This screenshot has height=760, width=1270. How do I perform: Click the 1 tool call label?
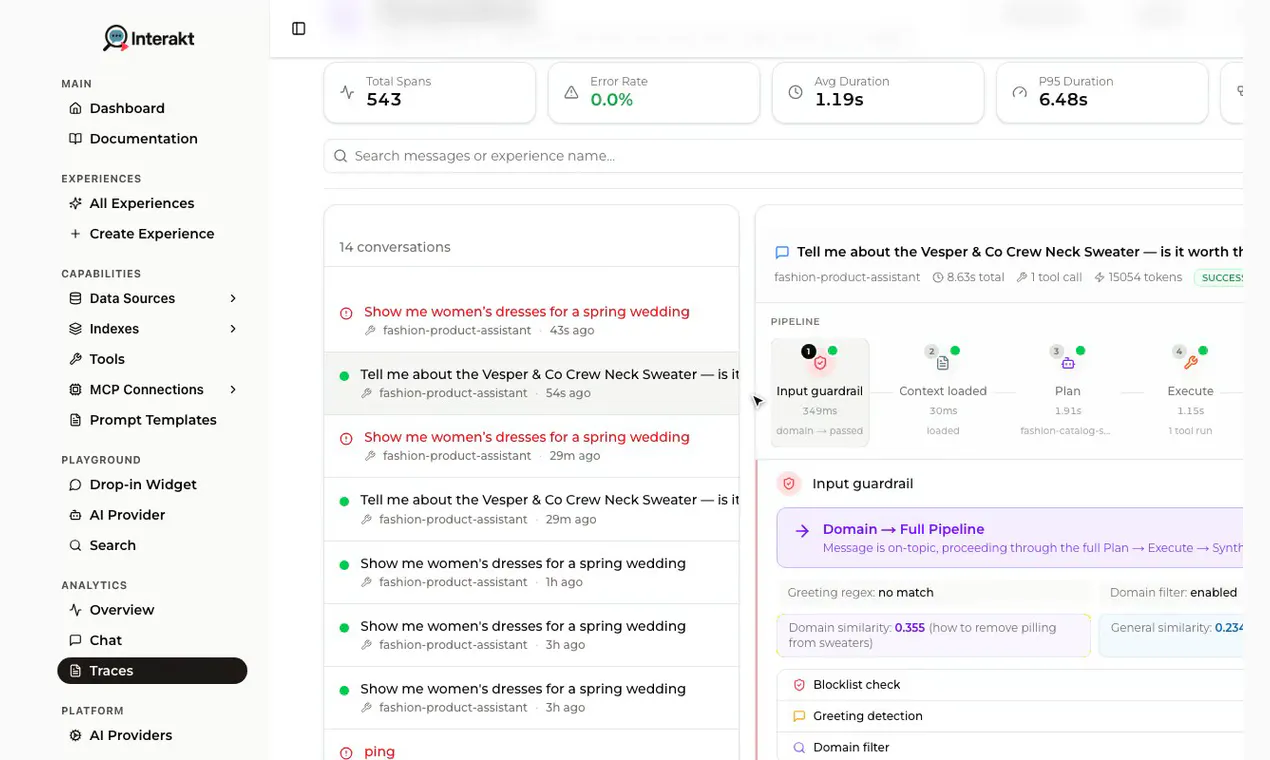coord(1049,277)
